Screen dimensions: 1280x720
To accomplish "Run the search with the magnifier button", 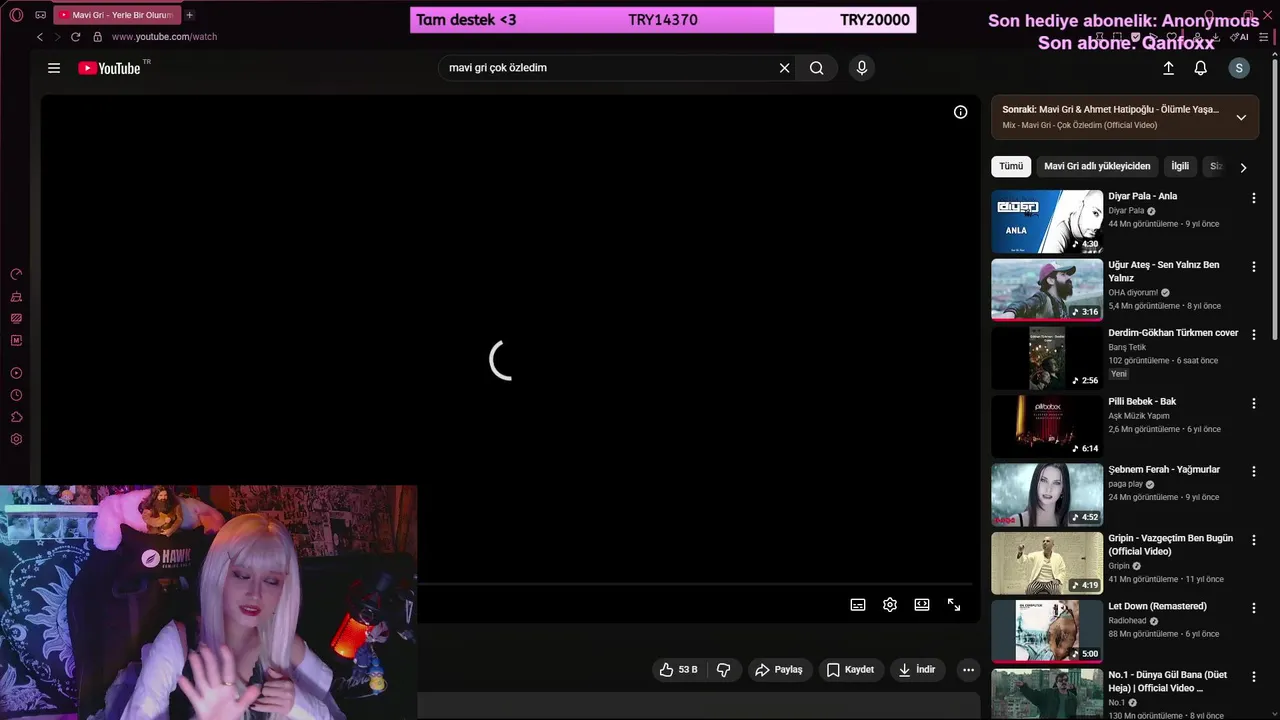I will (x=817, y=68).
